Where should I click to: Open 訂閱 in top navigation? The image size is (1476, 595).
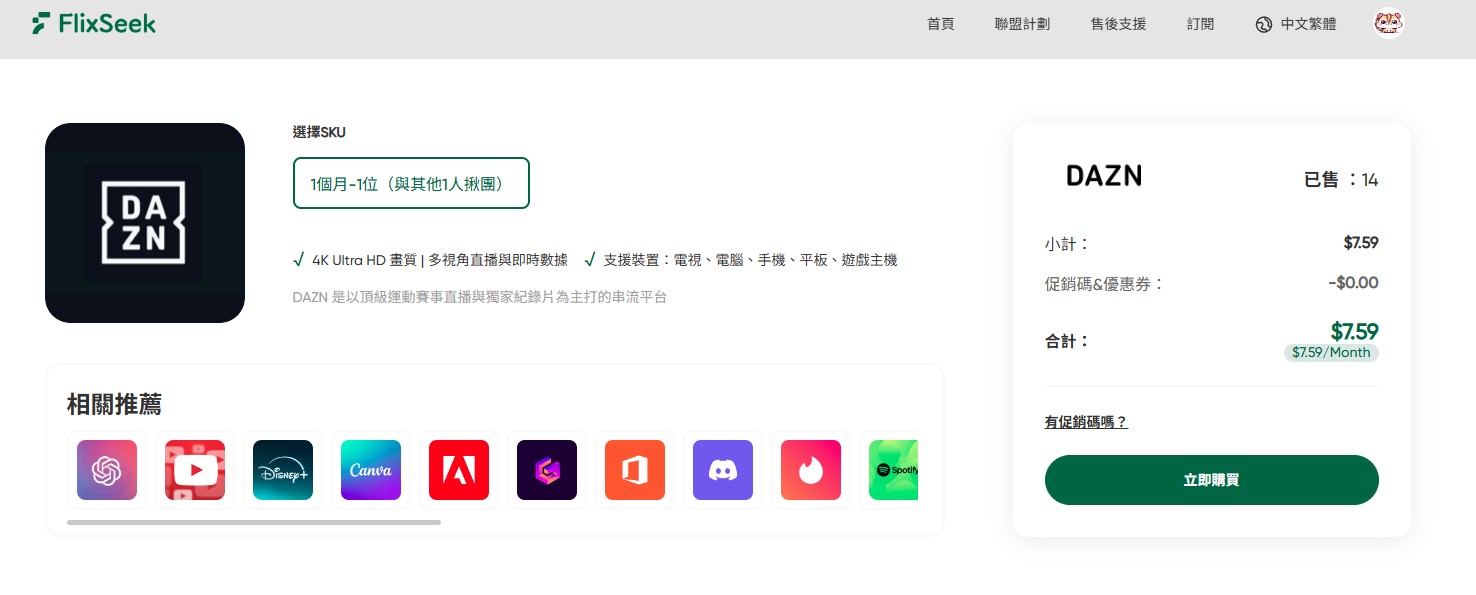pyautogui.click(x=1200, y=24)
